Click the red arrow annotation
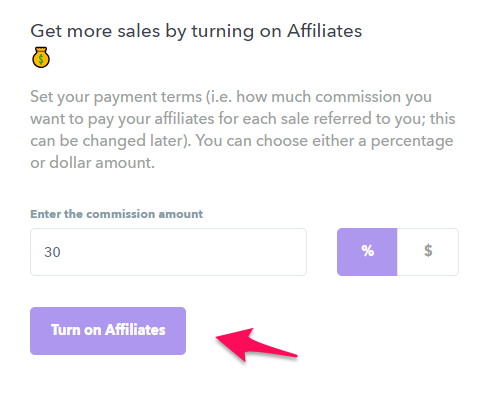The image size is (484, 396). point(256,345)
